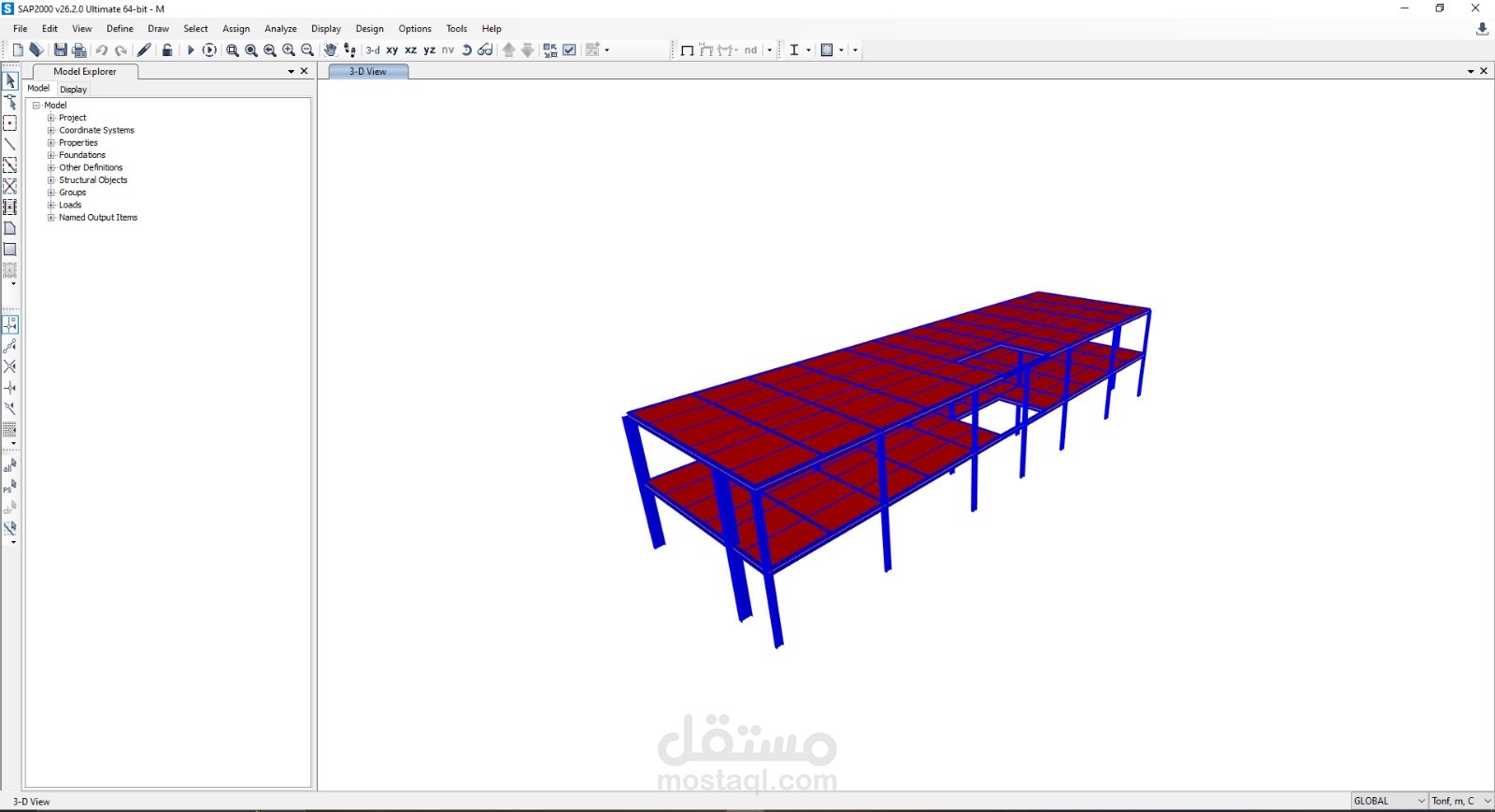Image resolution: width=1495 pixels, height=812 pixels.
Task: Expand the Coordinate Systems node
Action: pyautogui.click(x=51, y=131)
